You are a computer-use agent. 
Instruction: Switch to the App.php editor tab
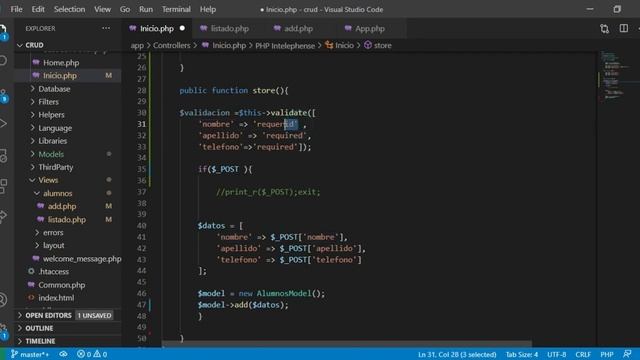369,29
